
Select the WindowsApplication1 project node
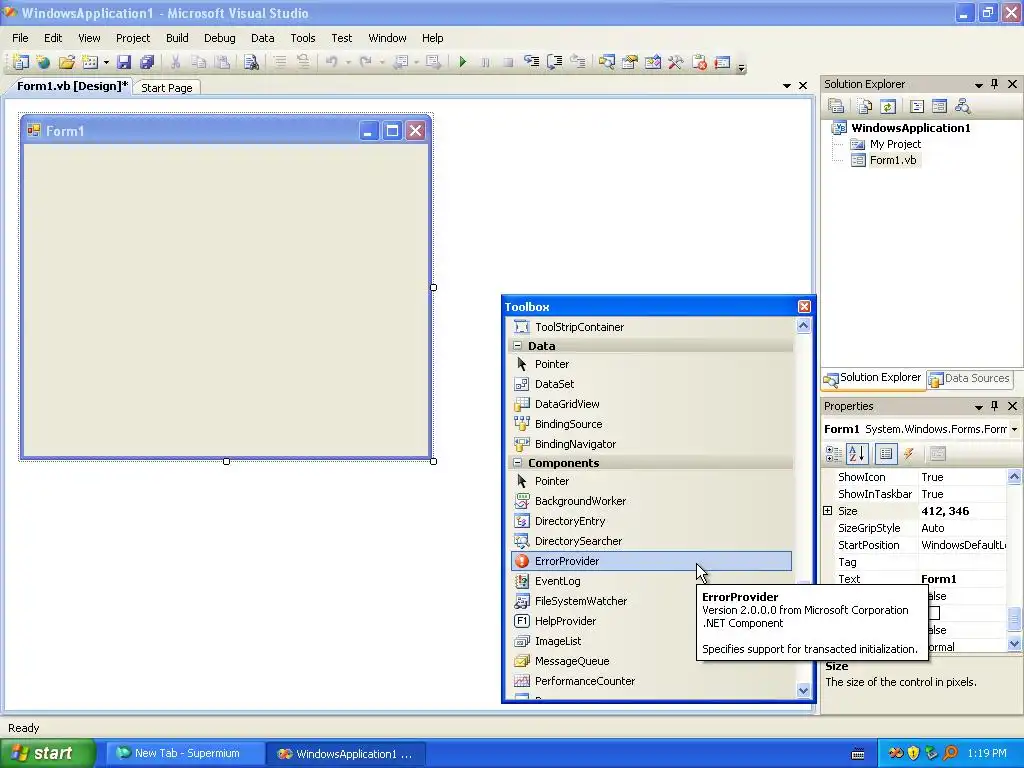click(x=910, y=128)
